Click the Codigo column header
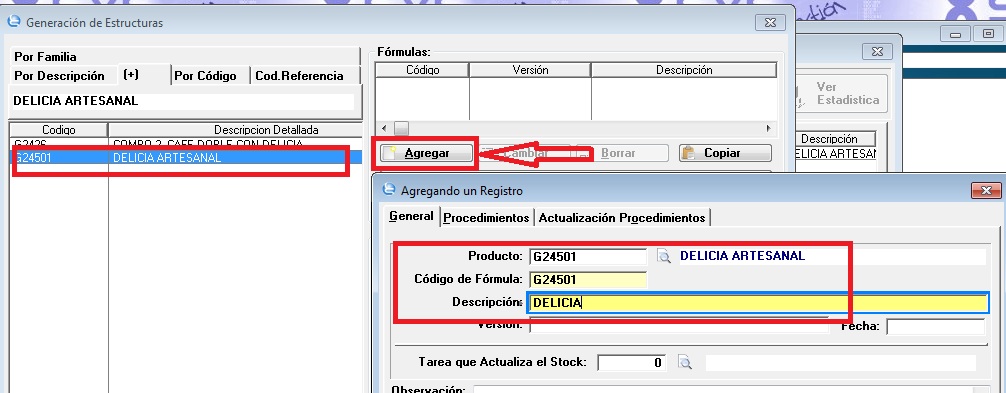This screenshot has width=1006, height=393. 59,130
